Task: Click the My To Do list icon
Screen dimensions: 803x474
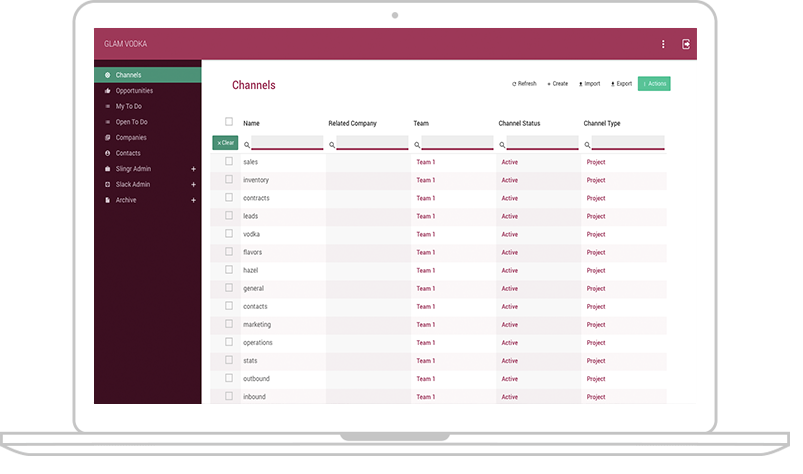Action: coord(108,106)
